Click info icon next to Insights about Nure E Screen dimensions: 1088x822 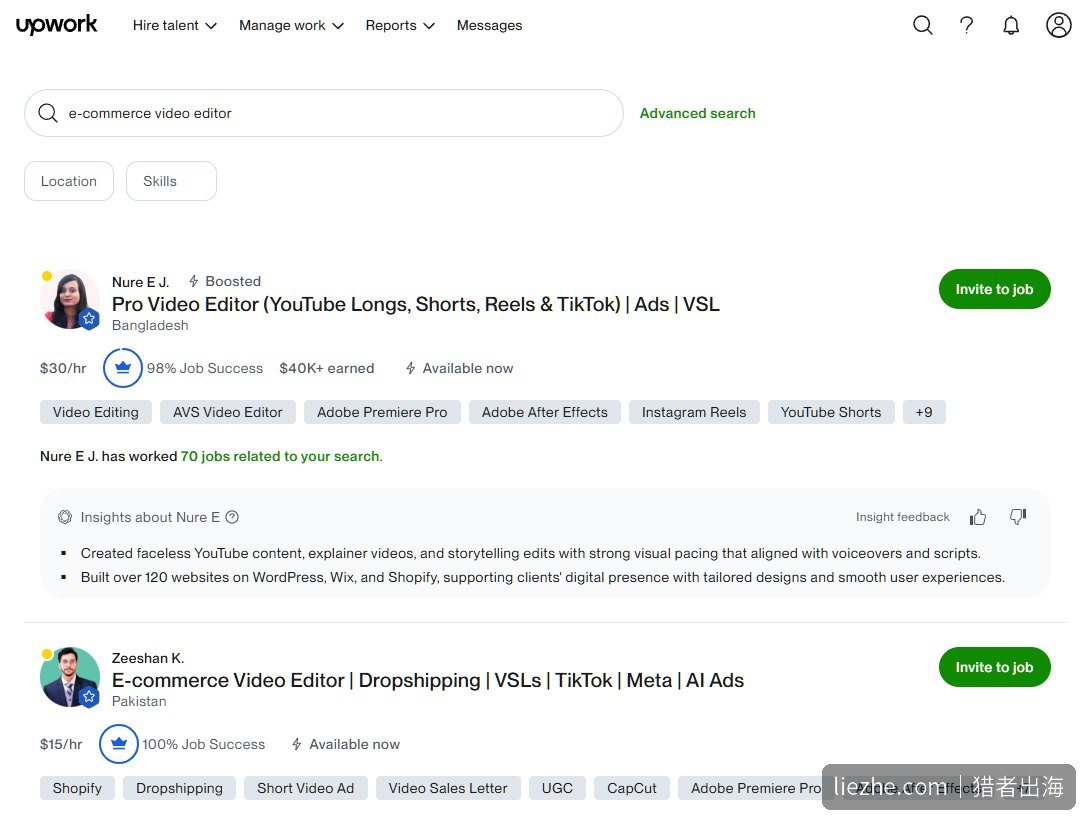coord(232,517)
